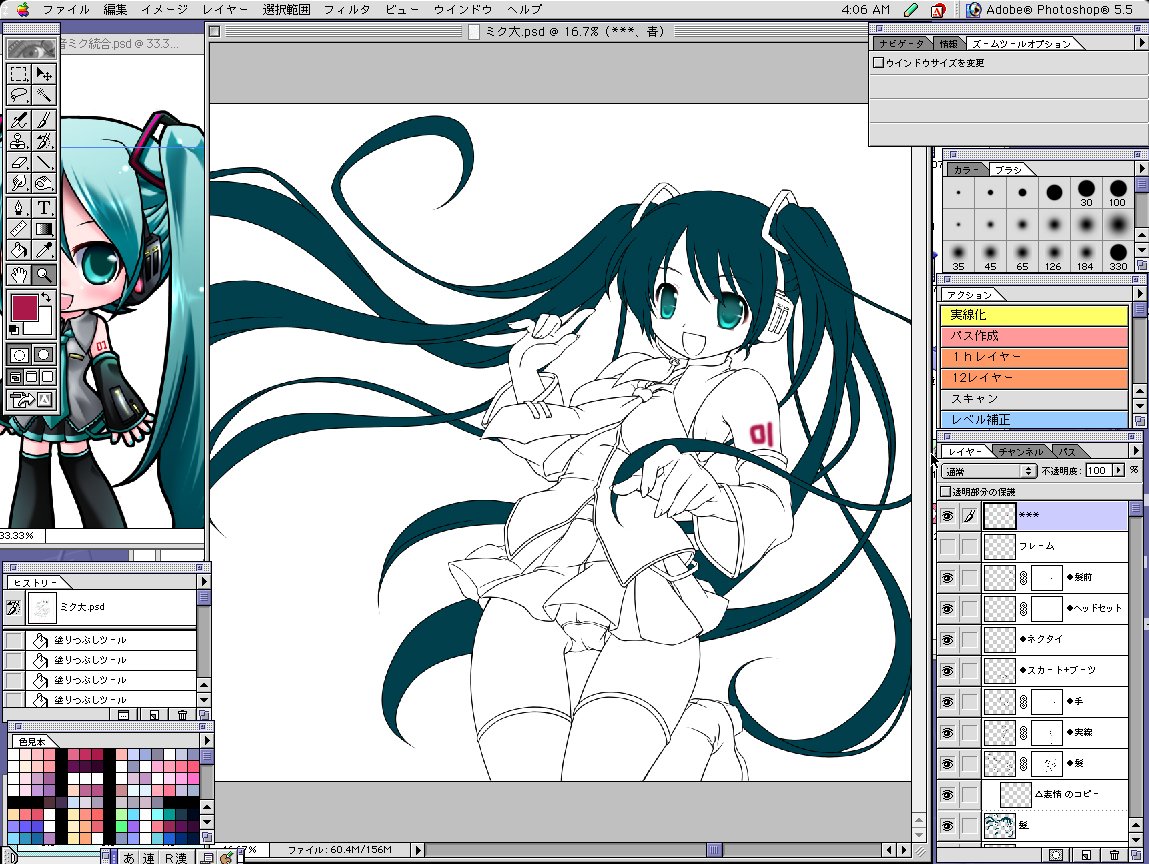Select the Eyedropper tool
The height and width of the screenshot is (864, 1149).
(45, 251)
